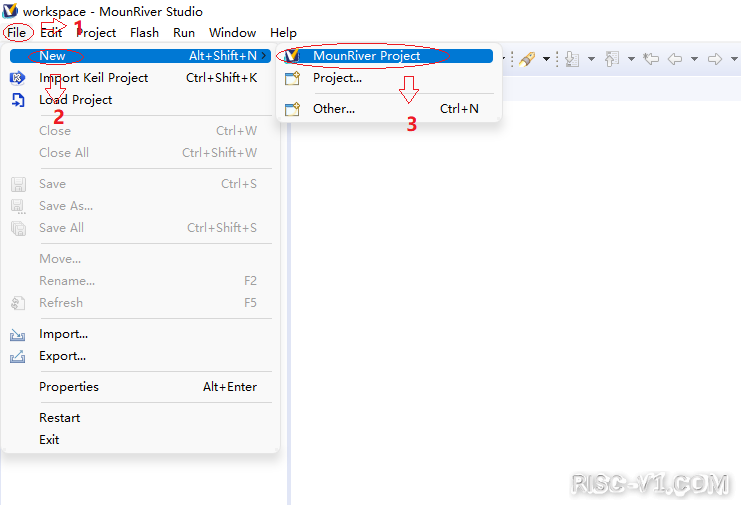Open the Run menu
Viewport: 741px width, 505px height.
pos(184,33)
